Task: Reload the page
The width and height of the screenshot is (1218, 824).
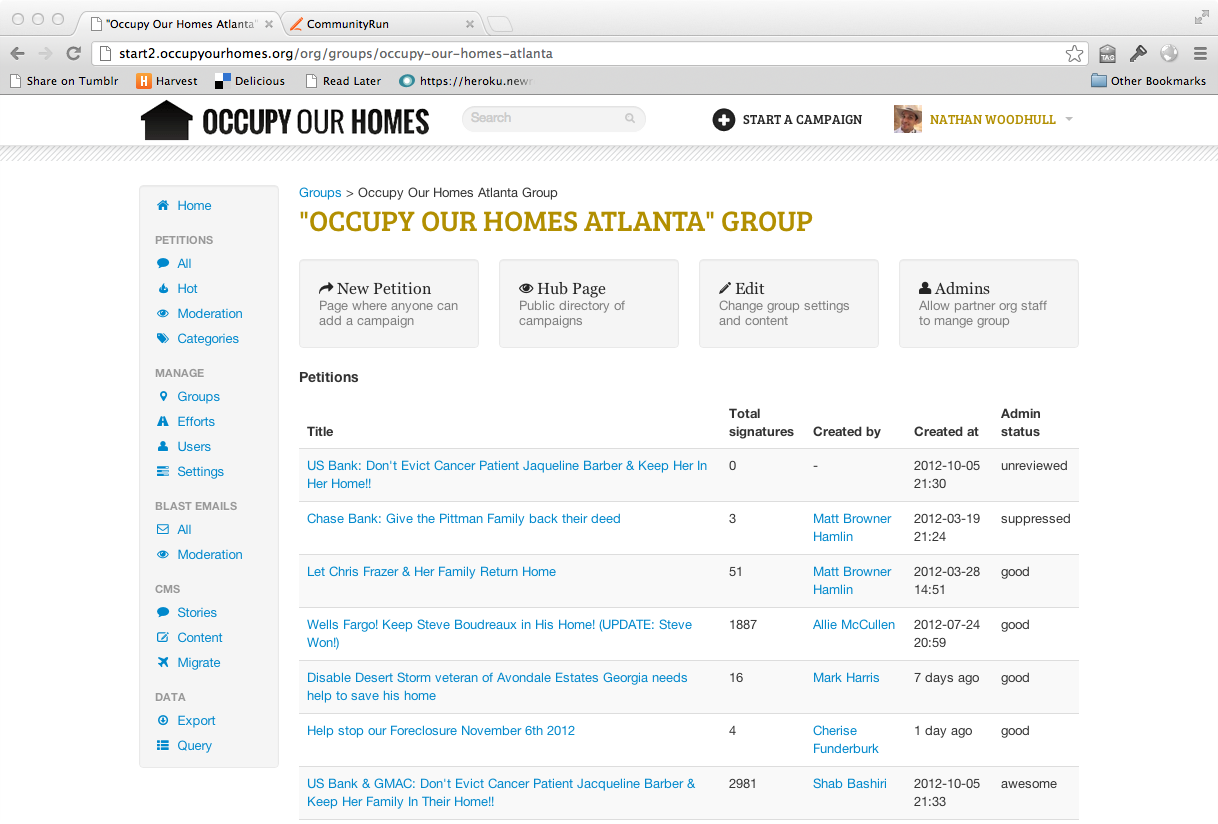Action: pyautogui.click(x=73, y=53)
